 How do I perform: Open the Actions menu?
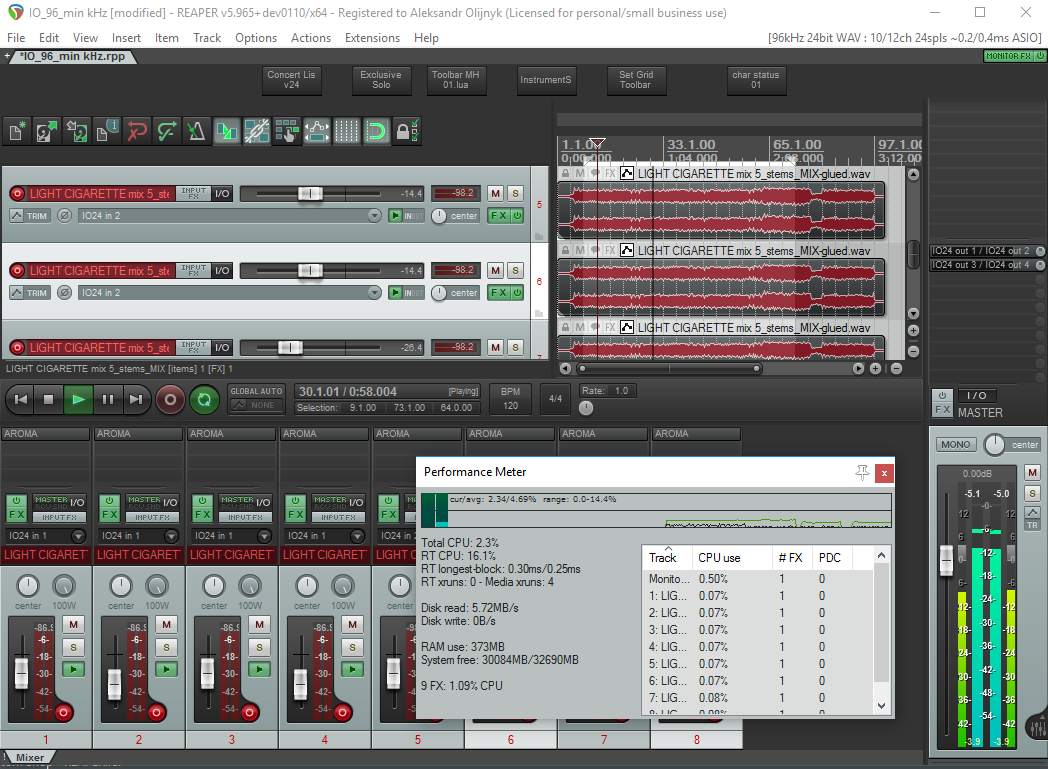point(310,38)
